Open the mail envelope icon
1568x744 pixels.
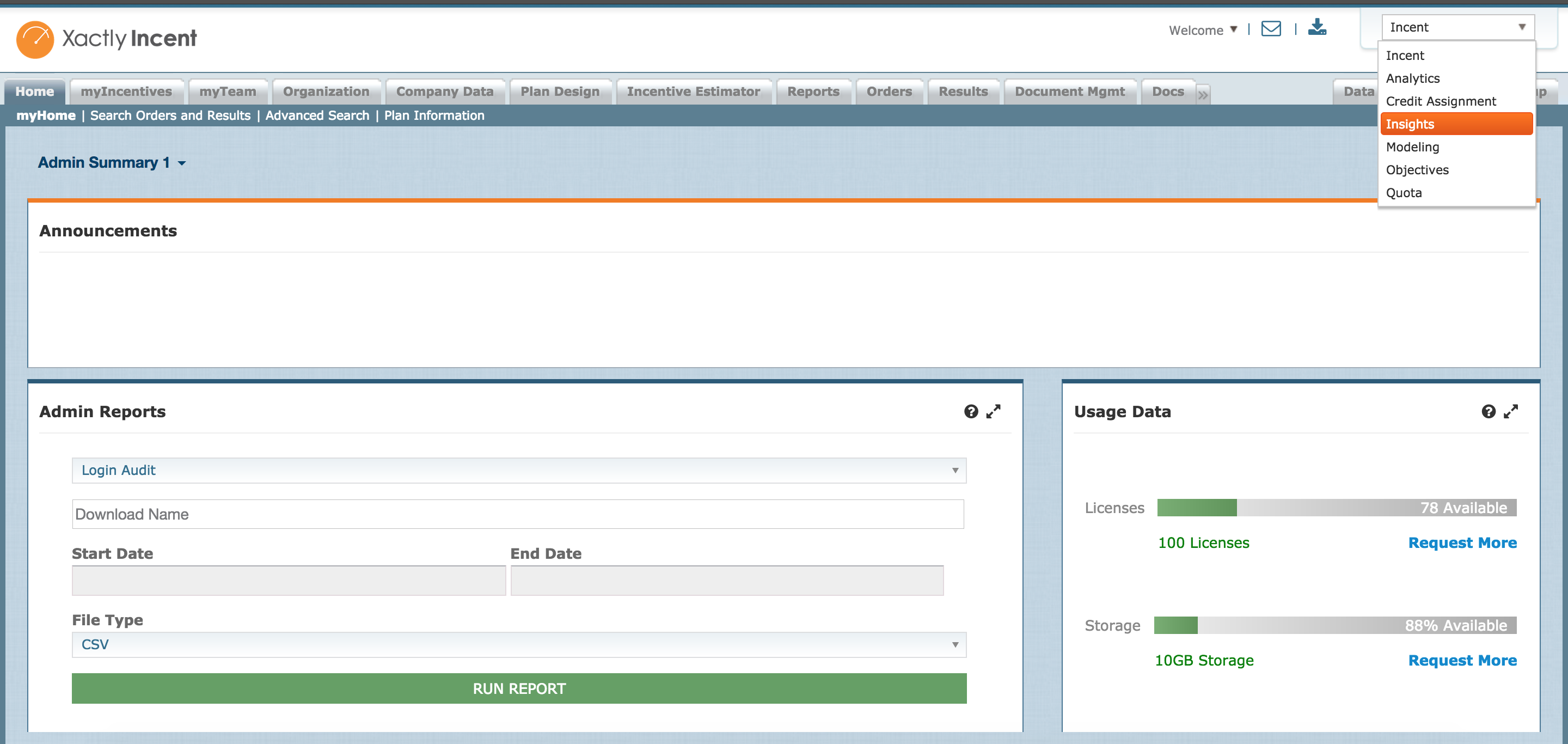1271,29
